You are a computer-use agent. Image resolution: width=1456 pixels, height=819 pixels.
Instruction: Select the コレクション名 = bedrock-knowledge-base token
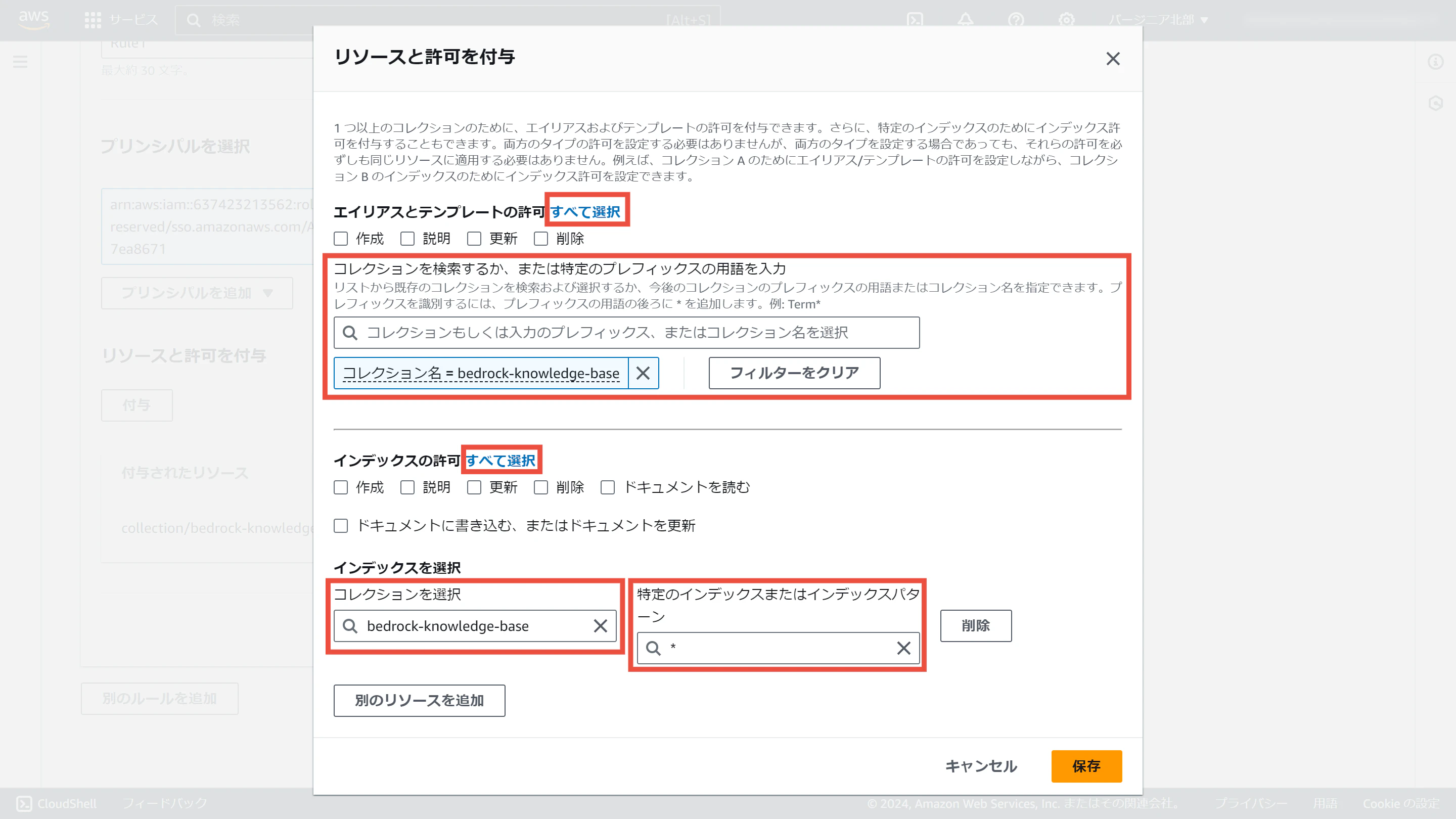point(480,373)
